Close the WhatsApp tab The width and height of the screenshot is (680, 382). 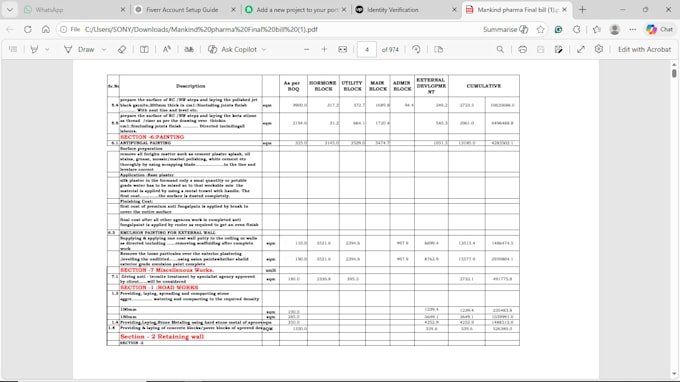point(123,10)
